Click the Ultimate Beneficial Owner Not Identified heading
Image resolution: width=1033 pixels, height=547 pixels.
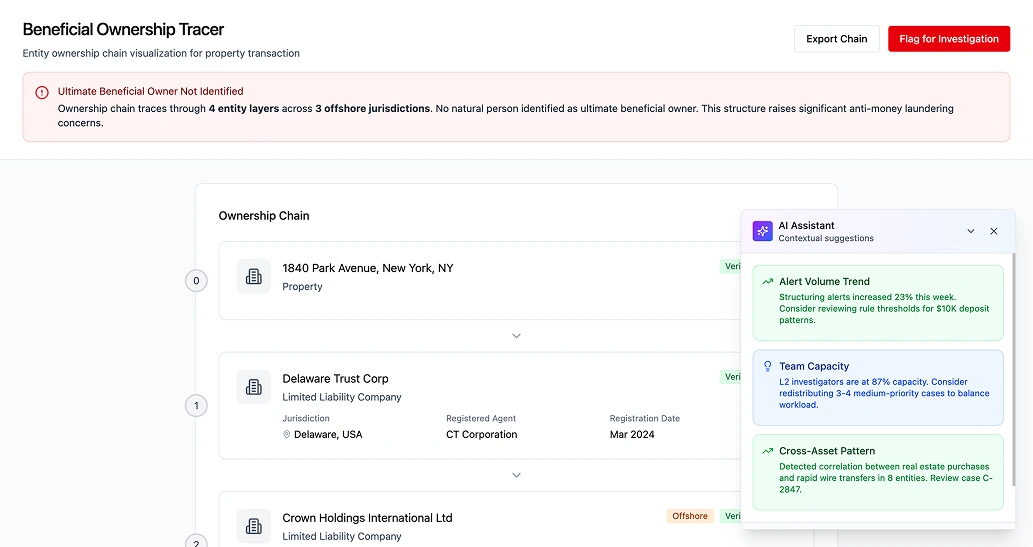click(x=150, y=92)
